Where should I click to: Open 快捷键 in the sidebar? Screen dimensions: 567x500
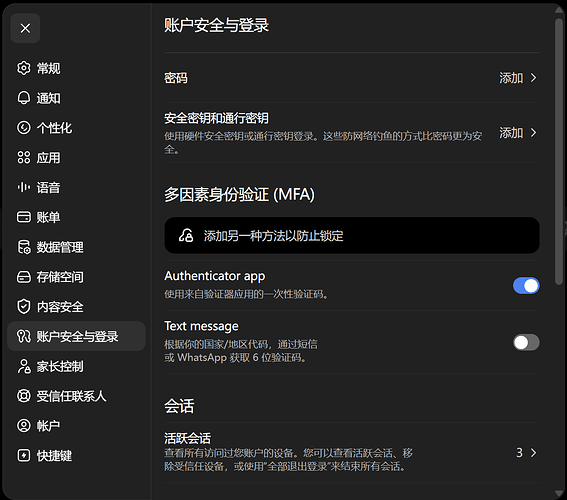[76, 456]
